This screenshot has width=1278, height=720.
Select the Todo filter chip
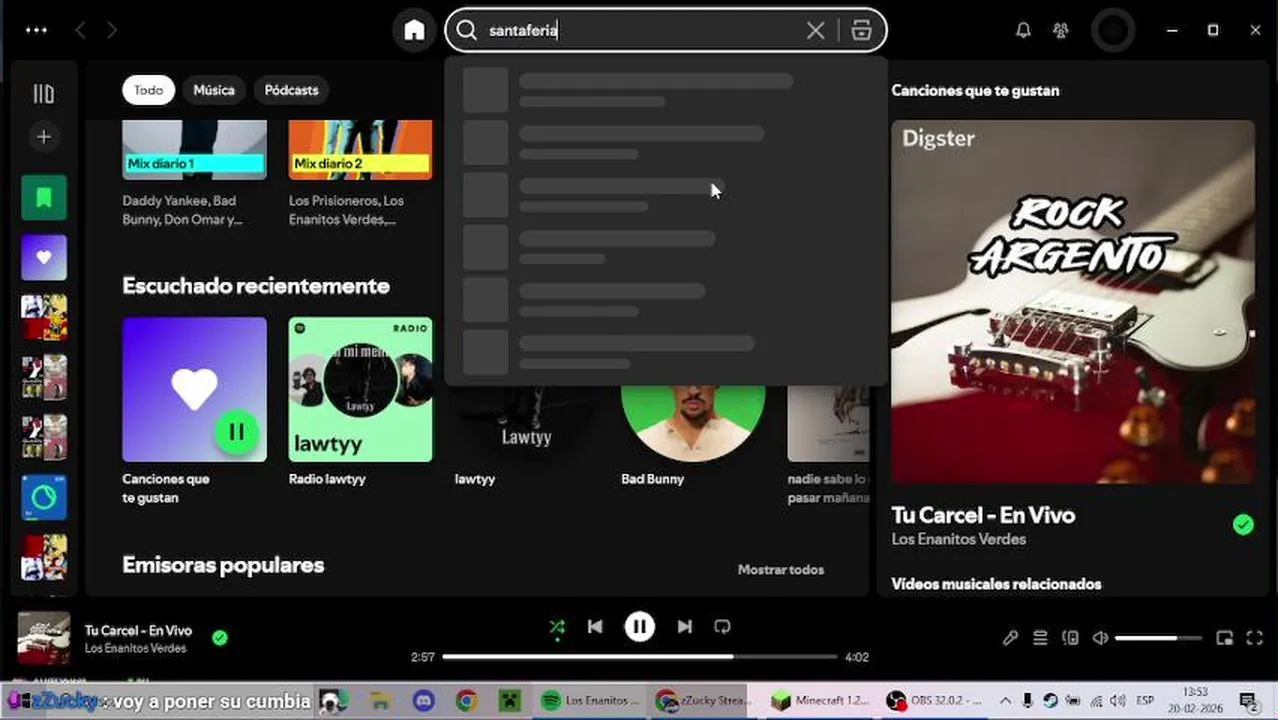[x=148, y=90]
